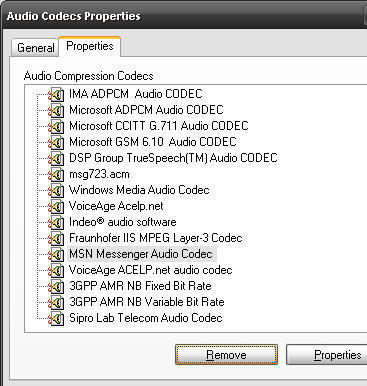This screenshot has width=367, height=386.
Task: Switch to the General tab
Action: 35,48
